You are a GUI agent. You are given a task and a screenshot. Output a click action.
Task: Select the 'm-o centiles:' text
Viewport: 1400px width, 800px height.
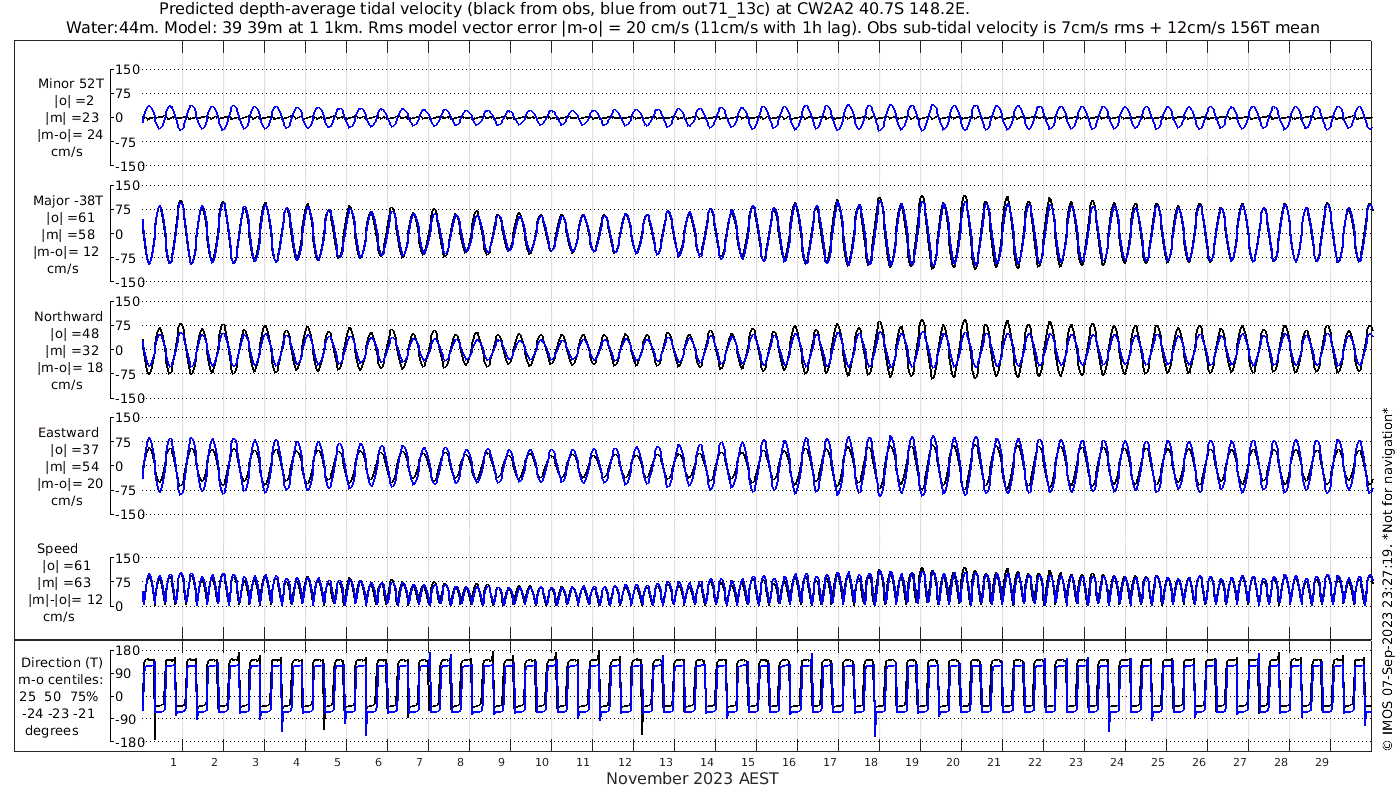61,680
